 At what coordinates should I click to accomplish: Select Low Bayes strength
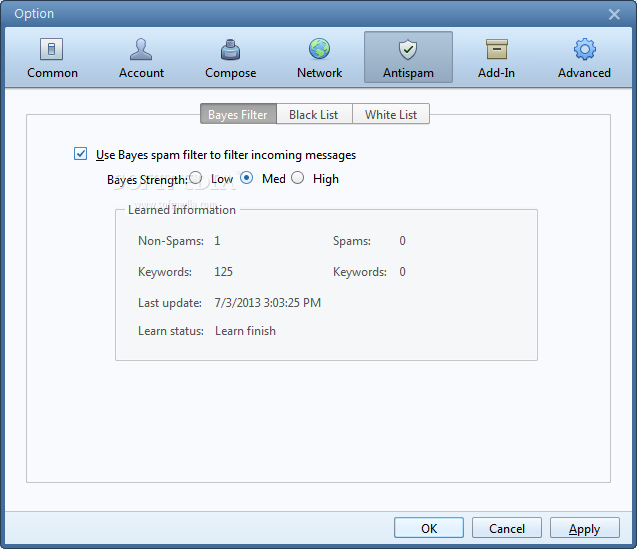(195, 178)
